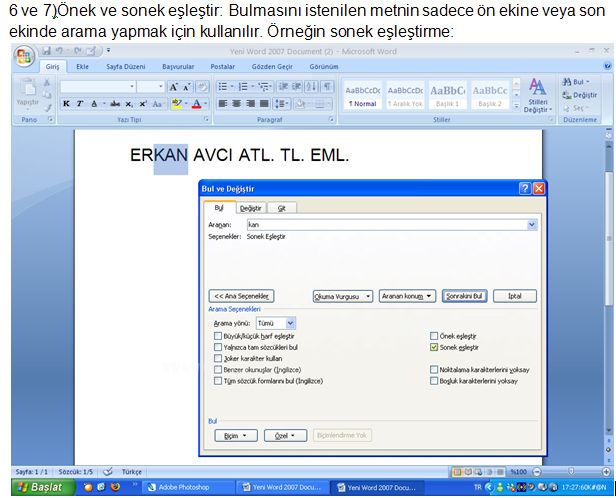The image size is (616, 498).
Task: Enable Benzer okunuşlar (İngilizce) checkbox
Action: pyautogui.click(x=218, y=370)
